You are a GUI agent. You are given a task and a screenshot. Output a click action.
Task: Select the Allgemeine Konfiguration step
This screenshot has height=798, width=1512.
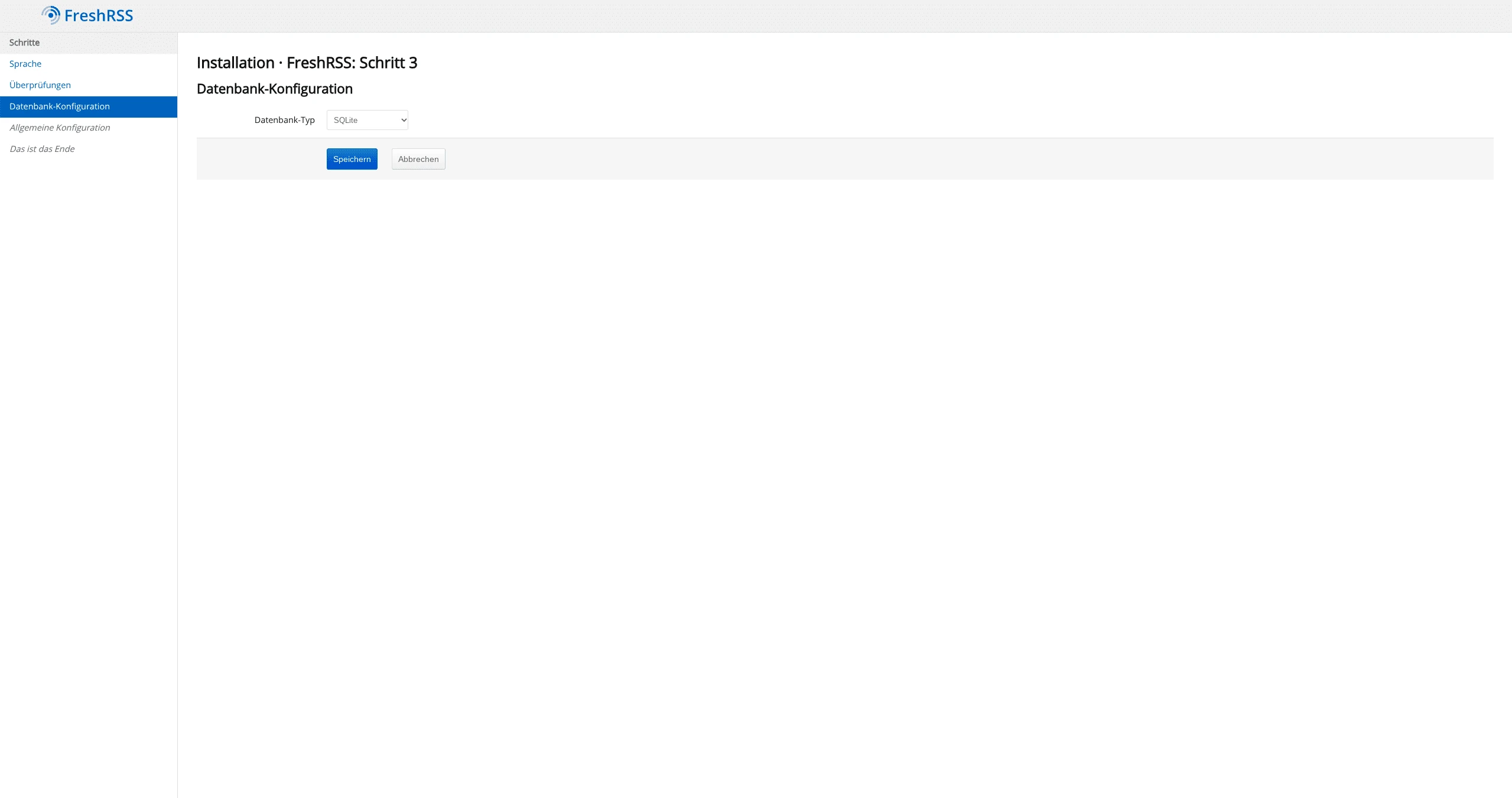click(x=89, y=128)
